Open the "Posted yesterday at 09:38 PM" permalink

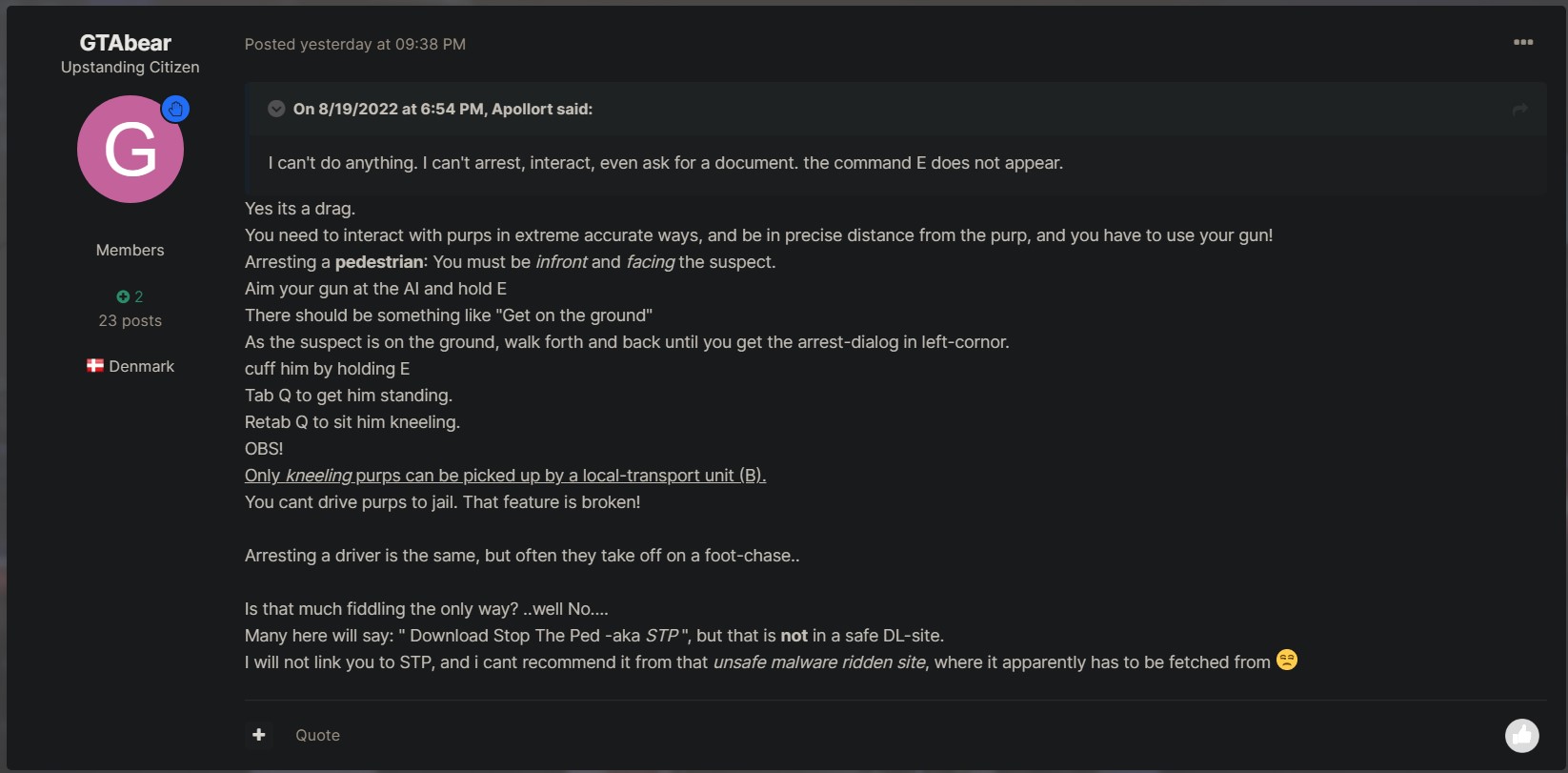354,44
